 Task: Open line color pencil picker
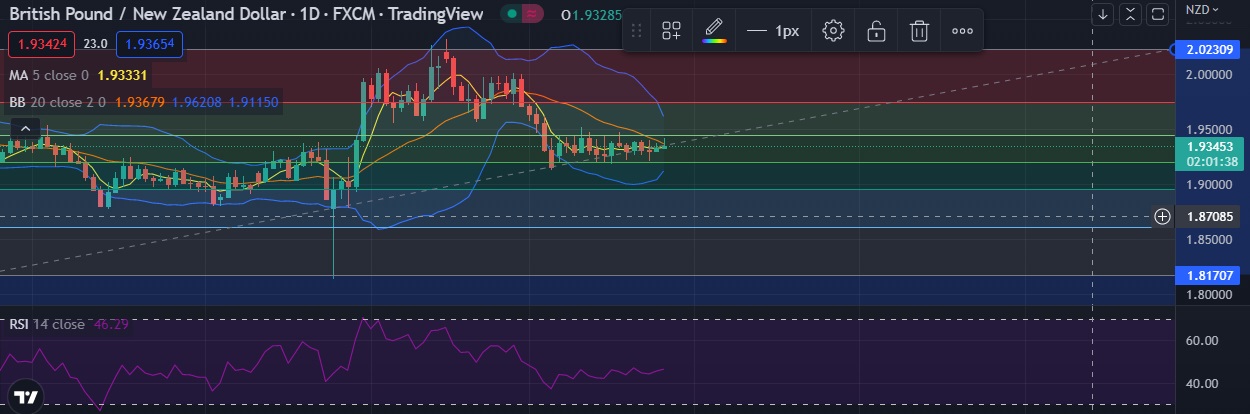(x=714, y=31)
